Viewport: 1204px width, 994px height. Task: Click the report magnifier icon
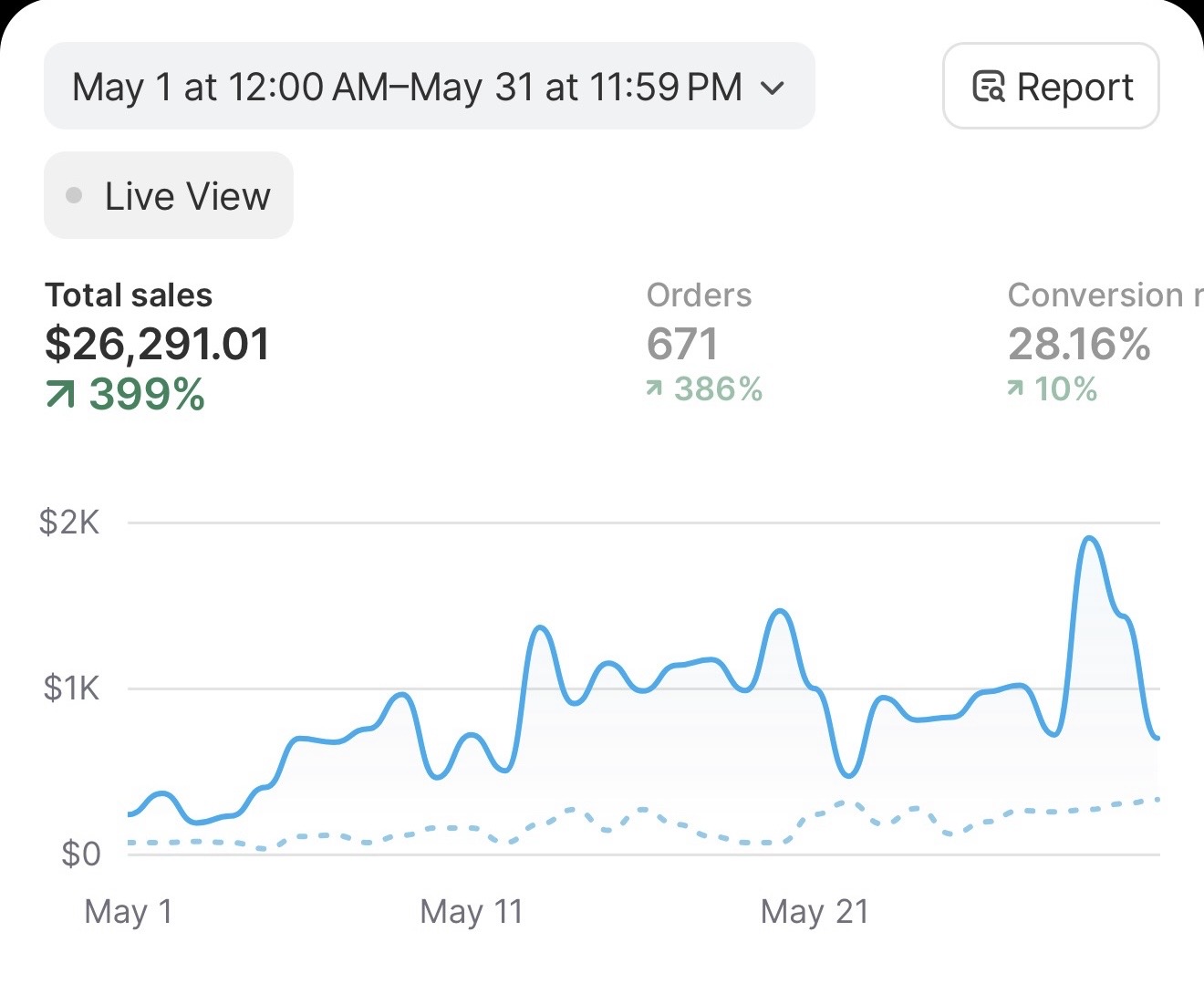pyautogui.click(x=989, y=87)
